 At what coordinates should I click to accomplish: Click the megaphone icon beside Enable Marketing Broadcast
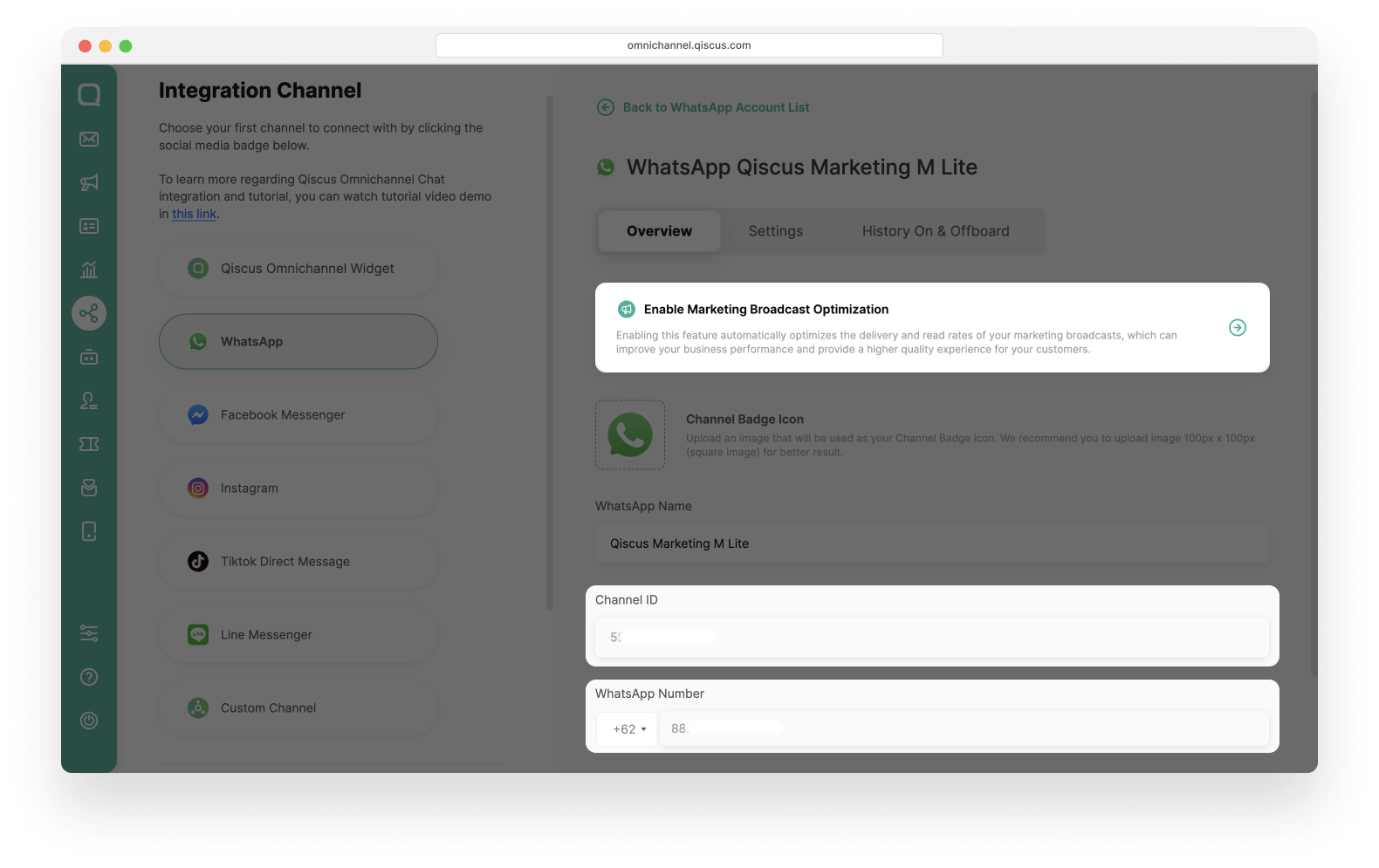[627, 310]
